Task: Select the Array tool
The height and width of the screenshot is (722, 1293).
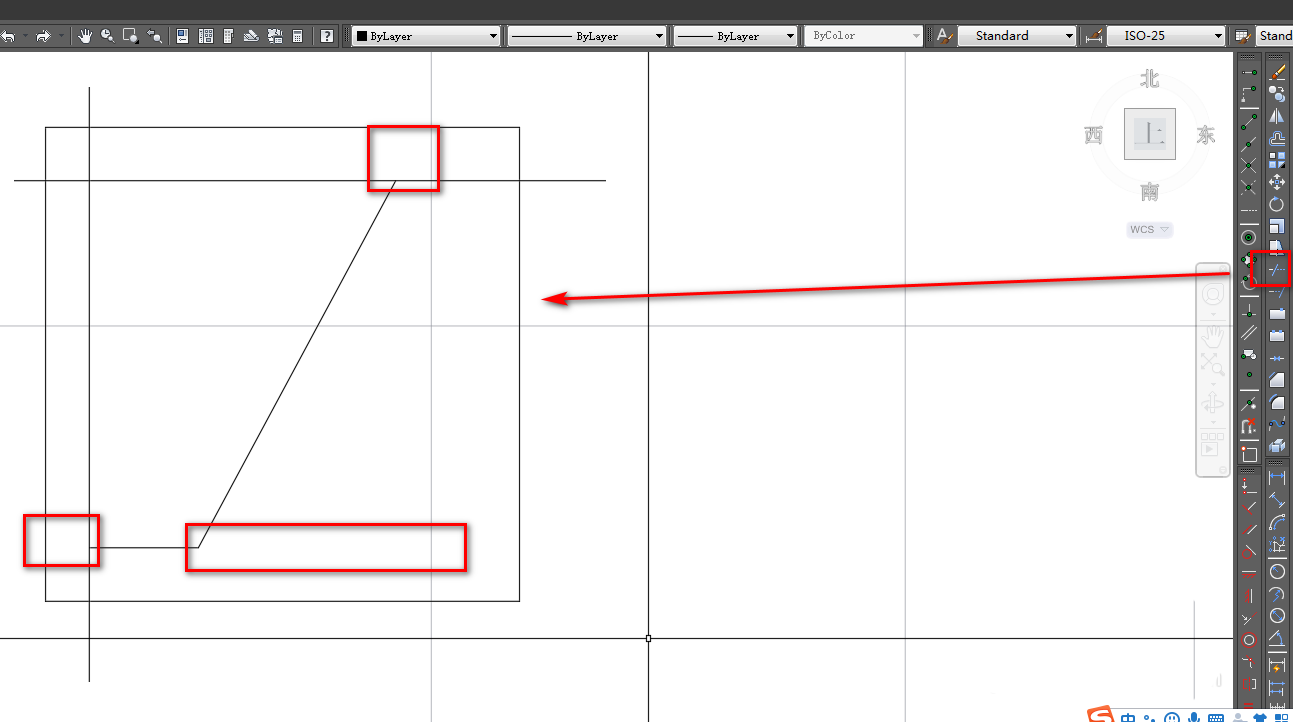Action: pos(1277,160)
